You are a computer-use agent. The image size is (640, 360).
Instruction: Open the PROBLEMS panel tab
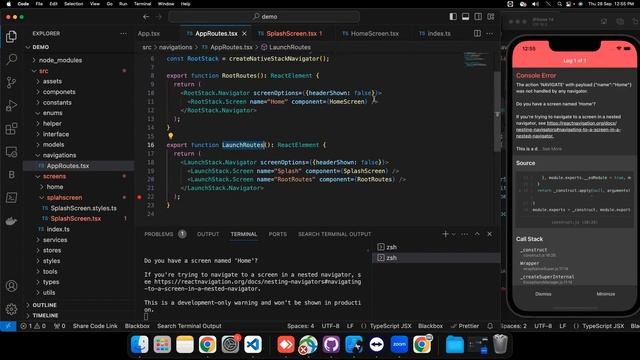tap(159, 234)
